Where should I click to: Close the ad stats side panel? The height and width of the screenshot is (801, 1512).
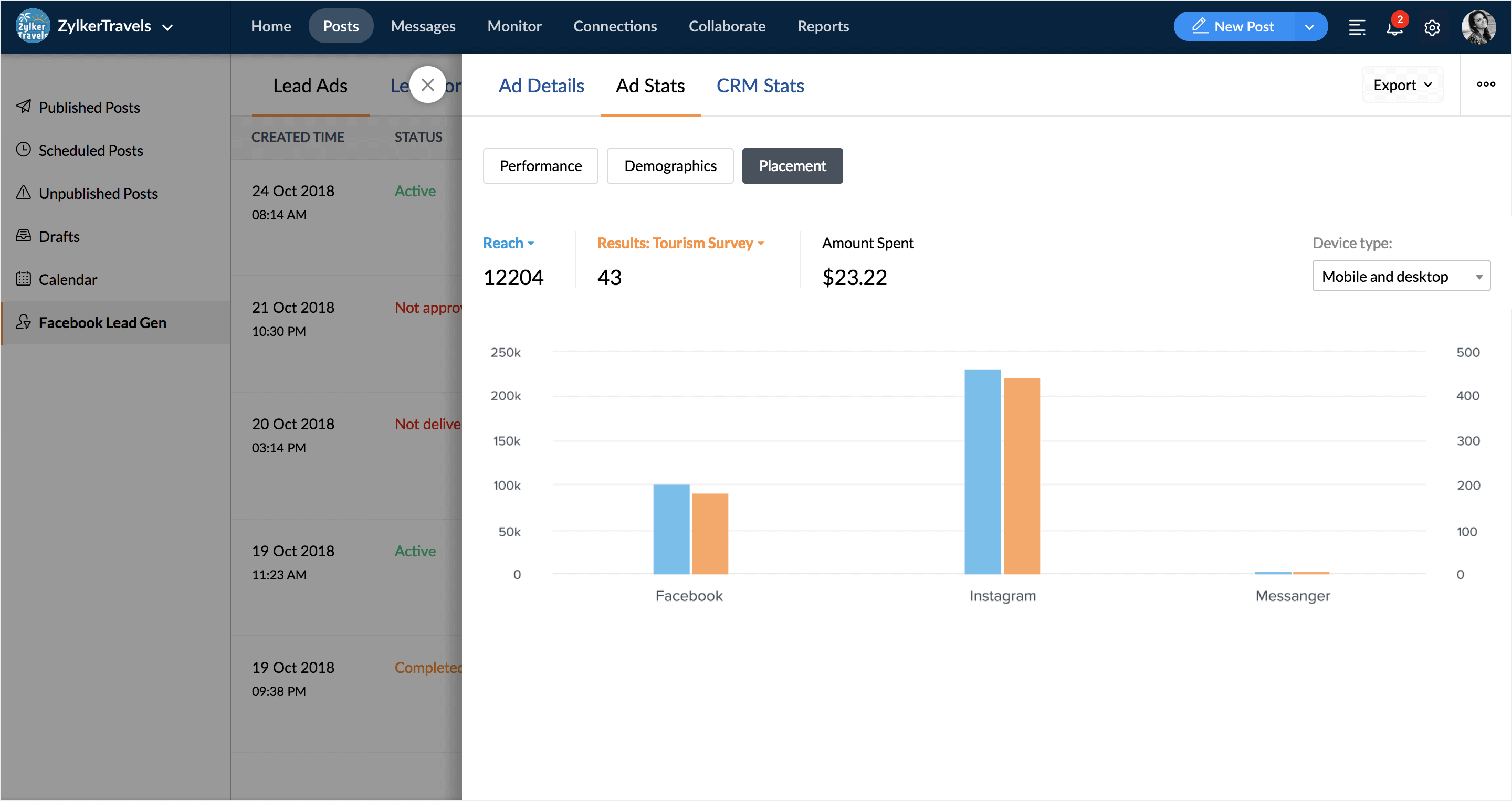pyautogui.click(x=427, y=85)
